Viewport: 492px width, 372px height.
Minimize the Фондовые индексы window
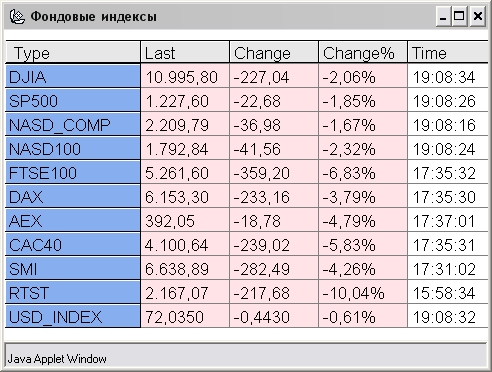click(443, 16)
